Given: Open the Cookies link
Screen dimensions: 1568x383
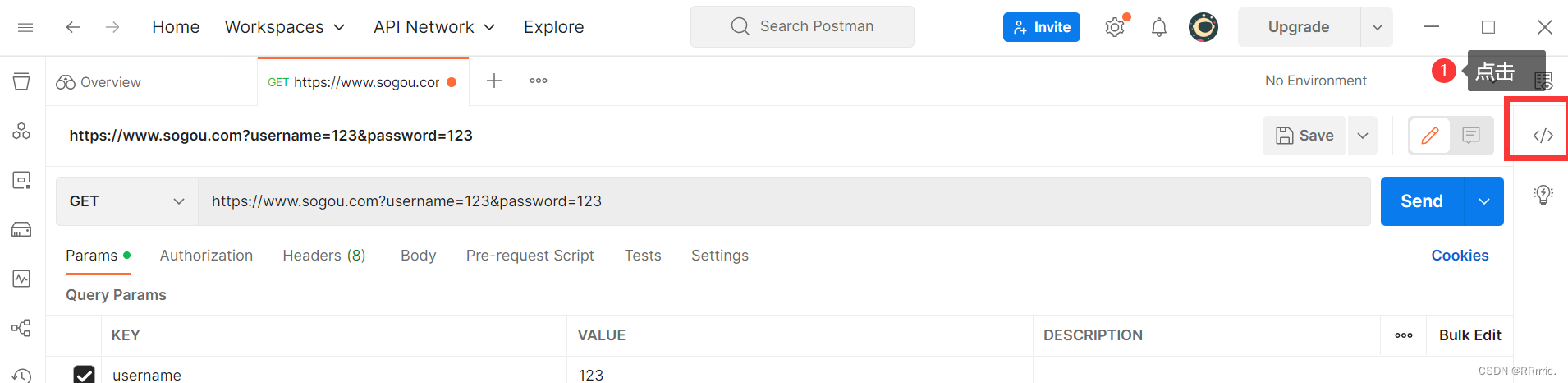Looking at the screenshot, I should coord(1460,256).
